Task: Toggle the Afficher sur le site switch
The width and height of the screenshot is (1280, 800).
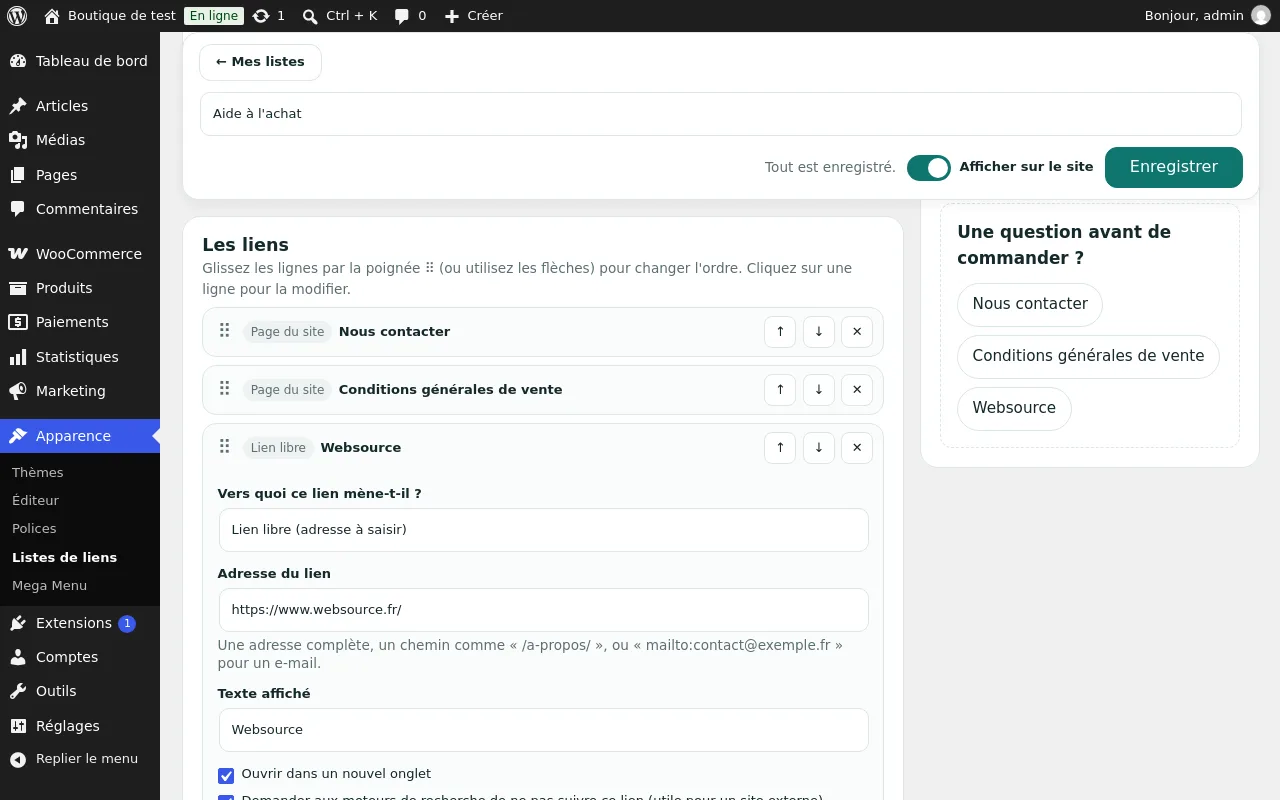Action: click(929, 168)
